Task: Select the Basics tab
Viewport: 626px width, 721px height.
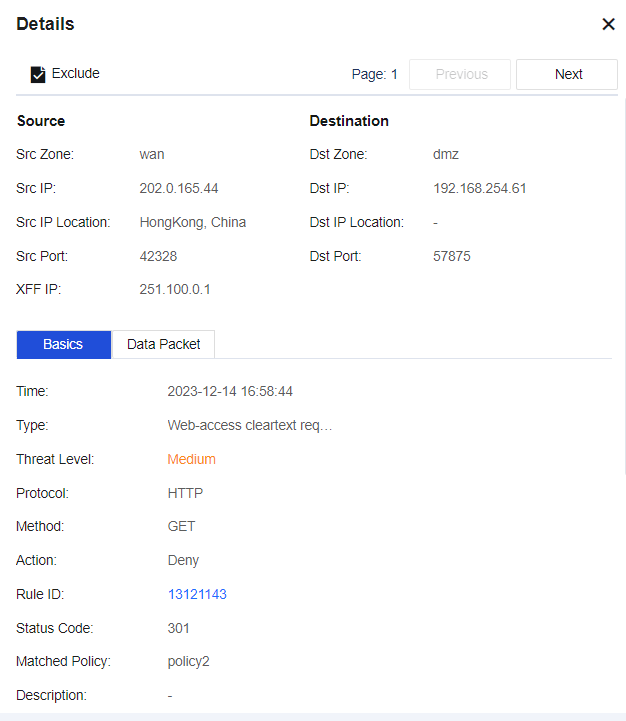Action: click(63, 344)
